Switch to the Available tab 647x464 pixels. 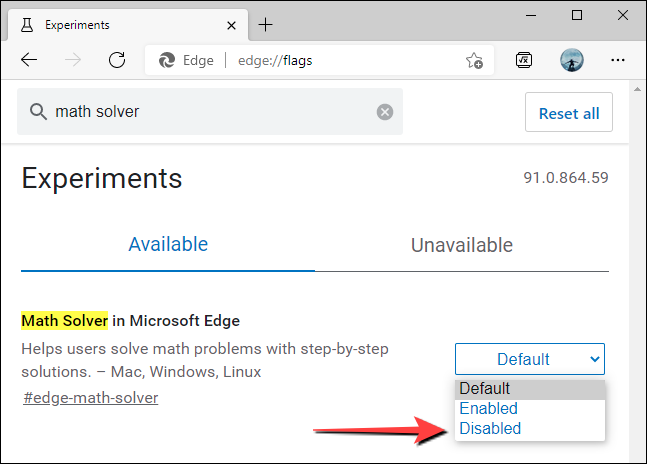click(x=168, y=245)
